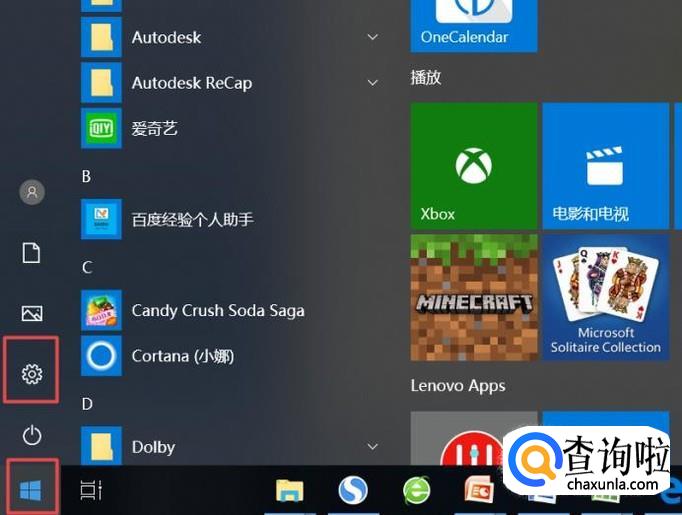Select the Dolby label

154,447
